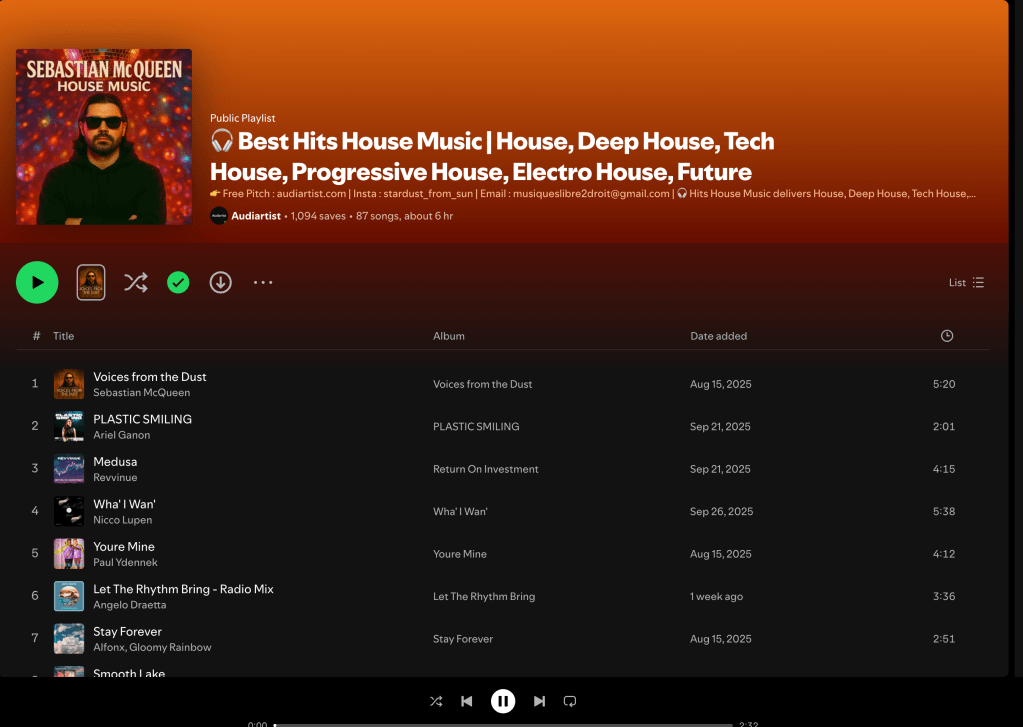Skip to previous track in player bar
The image size is (1023, 727).
[x=466, y=702]
